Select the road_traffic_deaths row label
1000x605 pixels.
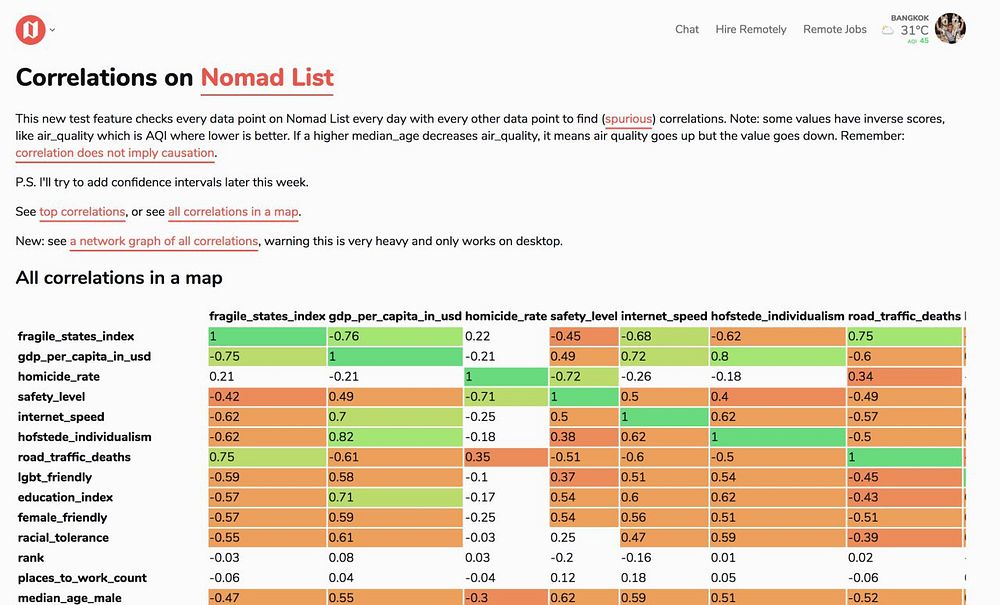74,457
